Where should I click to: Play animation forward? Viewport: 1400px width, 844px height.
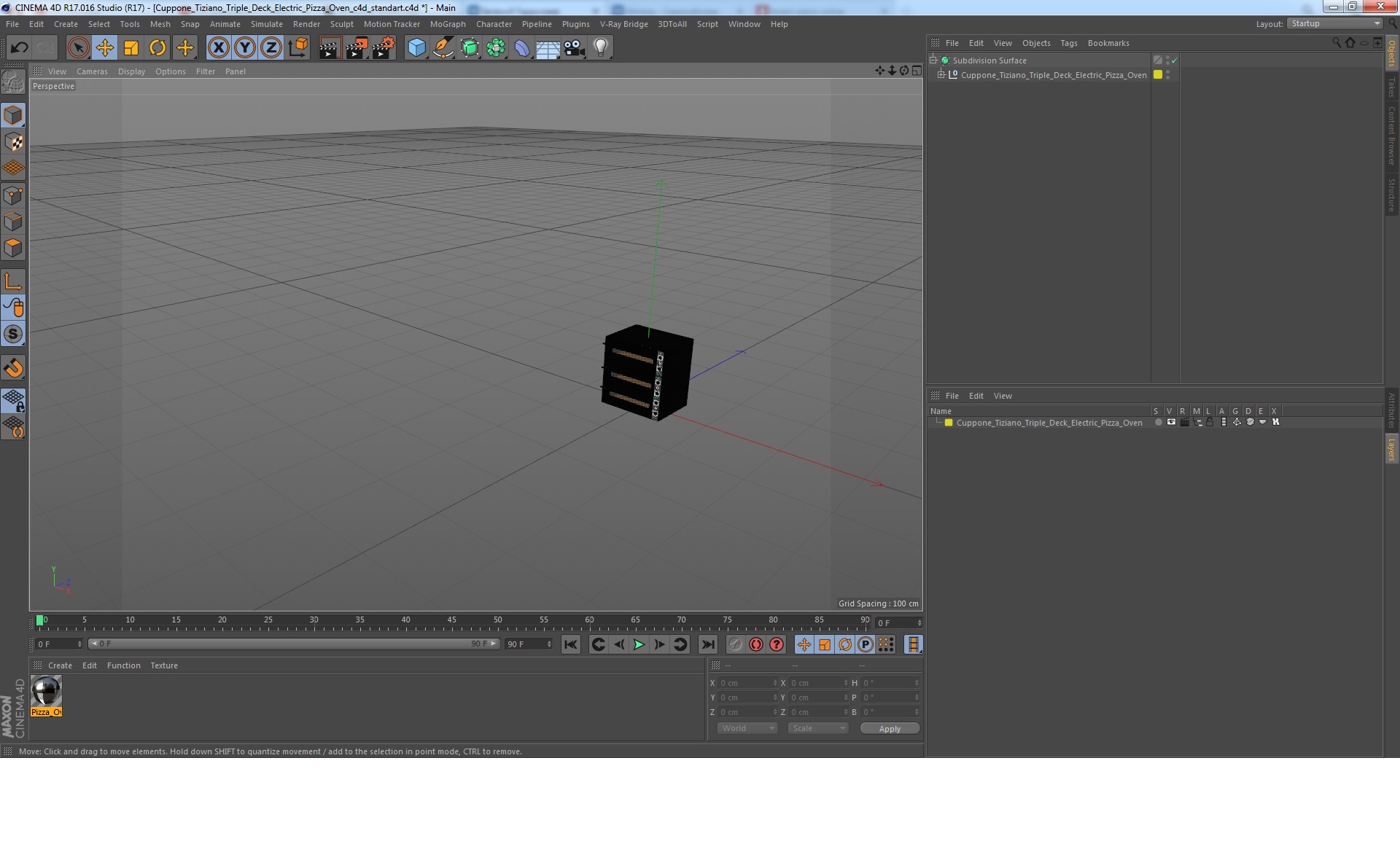coord(639,644)
